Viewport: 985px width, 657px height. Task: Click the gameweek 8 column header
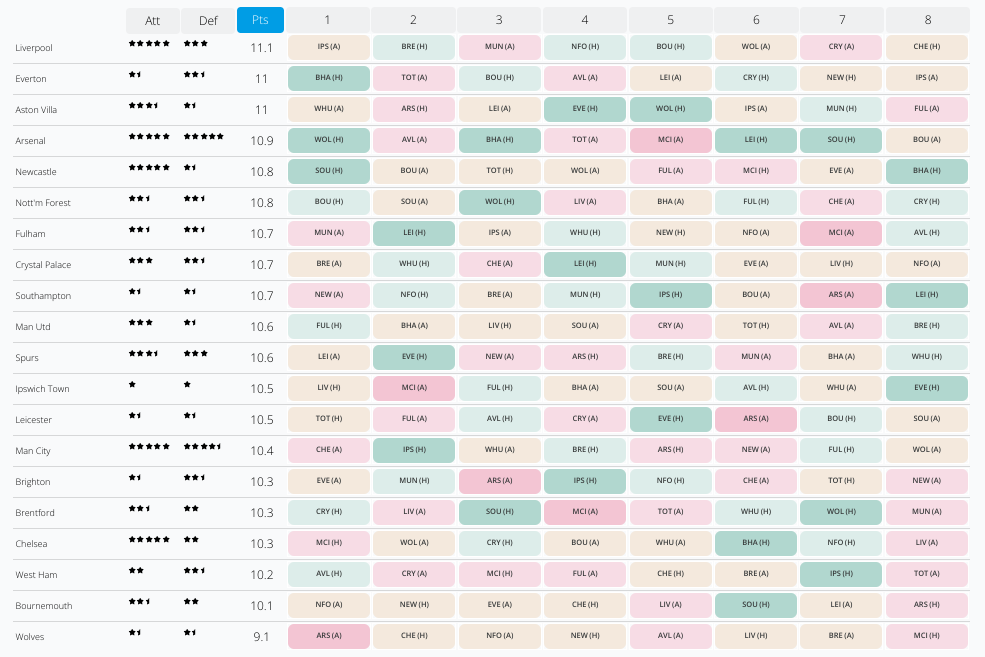coord(926,20)
